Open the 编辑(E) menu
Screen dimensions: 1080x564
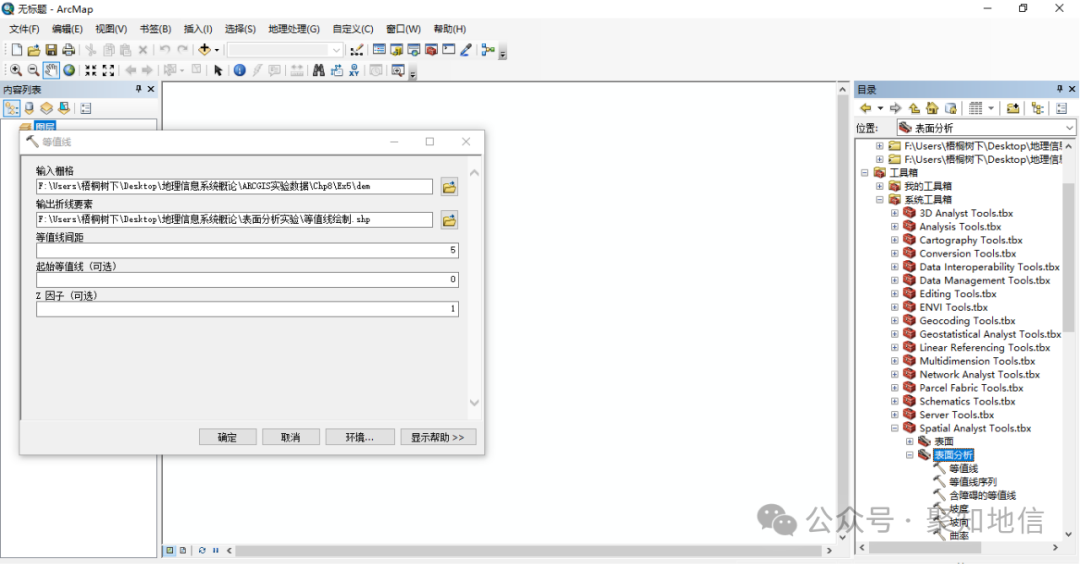click(x=67, y=29)
